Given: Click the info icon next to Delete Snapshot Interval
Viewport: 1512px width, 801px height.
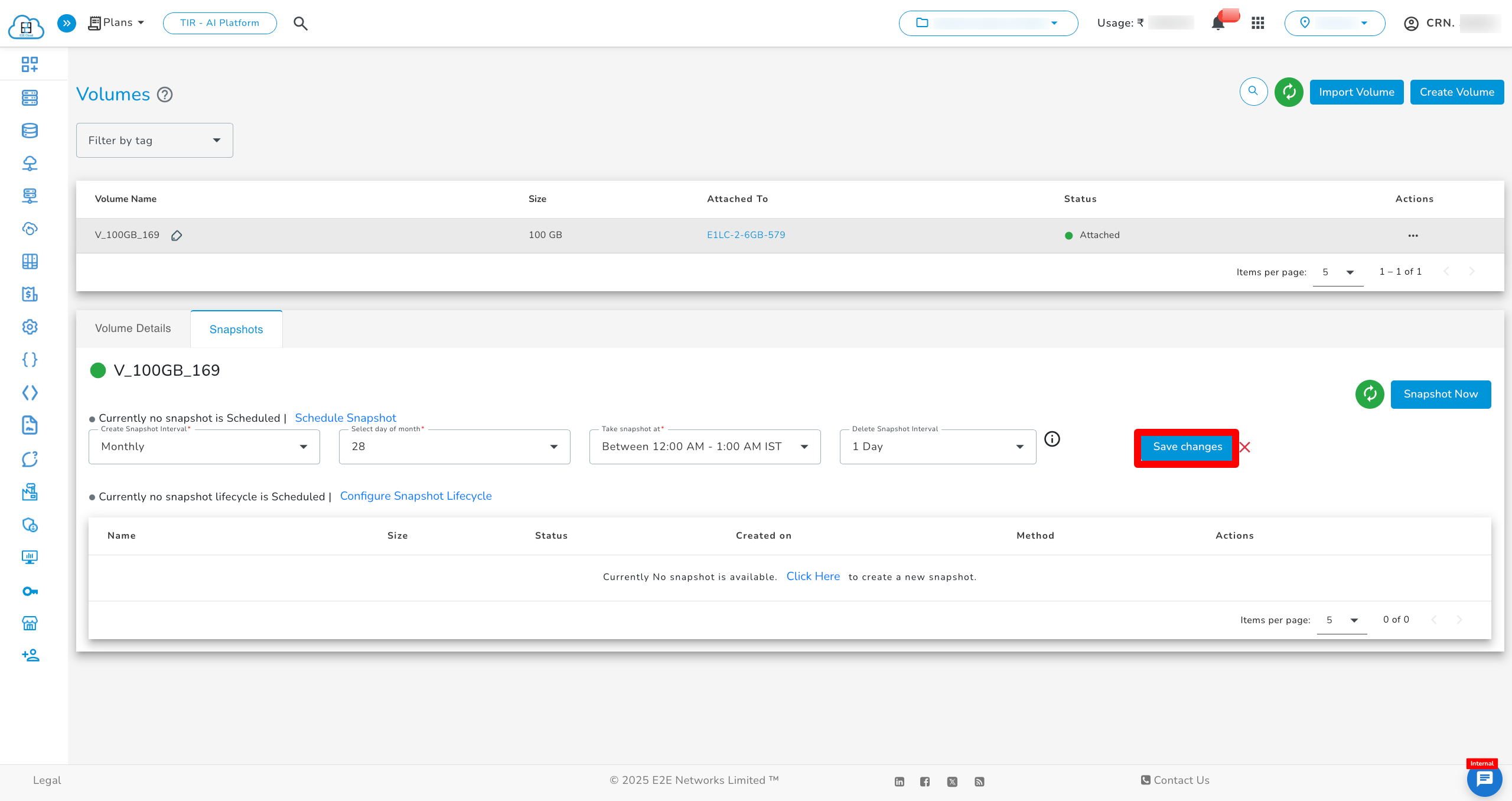Looking at the screenshot, I should [1052, 439].
